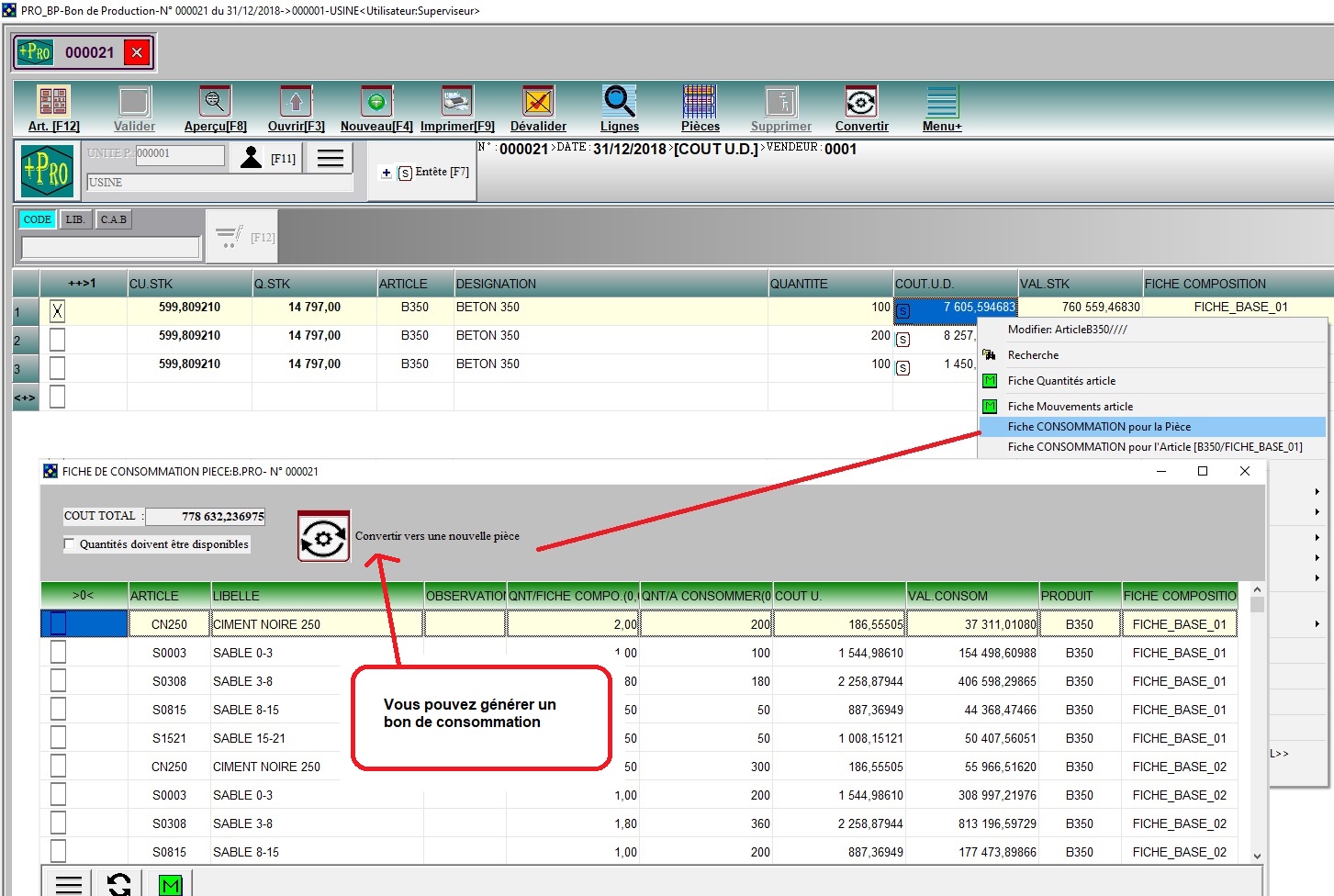1334x896 pixels.
Task: Choose Recherche in the context menu
Action: click(1153, 355)
